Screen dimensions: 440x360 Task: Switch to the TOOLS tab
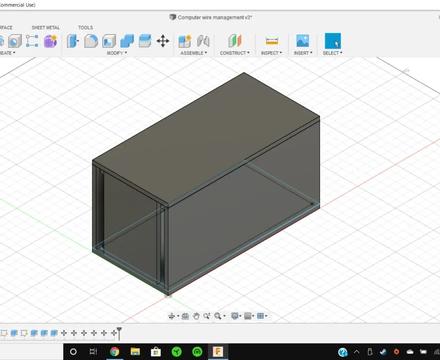(x=85, y=28)
